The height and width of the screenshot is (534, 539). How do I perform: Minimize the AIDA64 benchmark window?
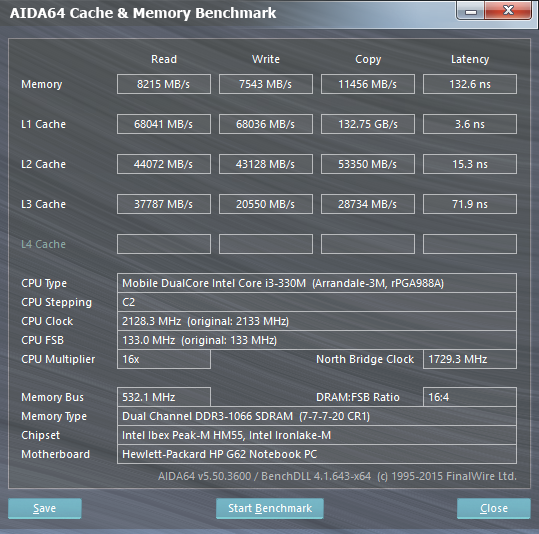(471, 11)
